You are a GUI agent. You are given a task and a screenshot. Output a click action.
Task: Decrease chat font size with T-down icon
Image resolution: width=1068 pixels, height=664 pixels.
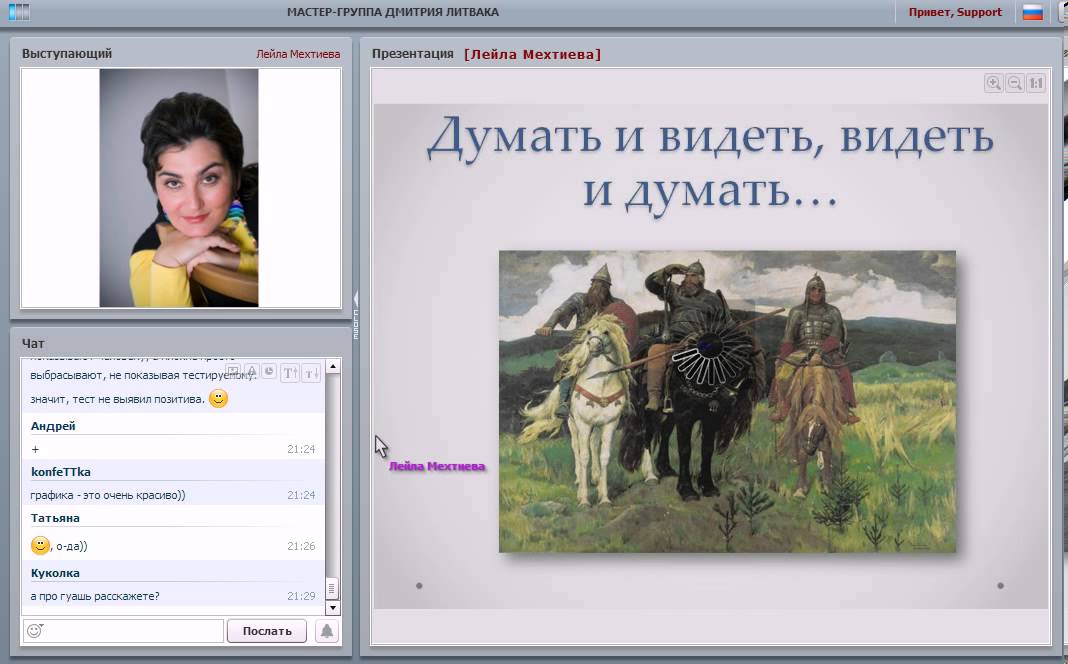(x=311, y=373)
